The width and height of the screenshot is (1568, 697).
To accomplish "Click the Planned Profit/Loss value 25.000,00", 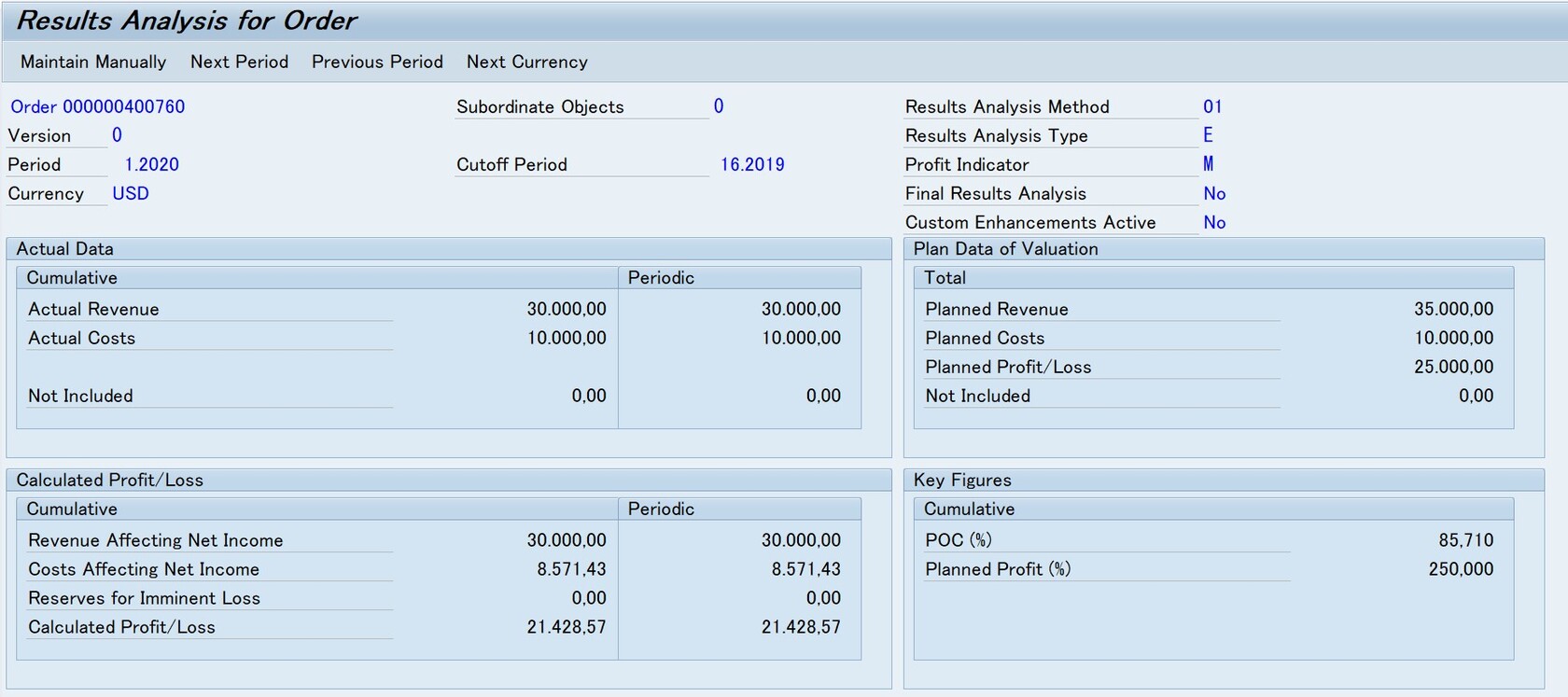I will coord(1453,367).
